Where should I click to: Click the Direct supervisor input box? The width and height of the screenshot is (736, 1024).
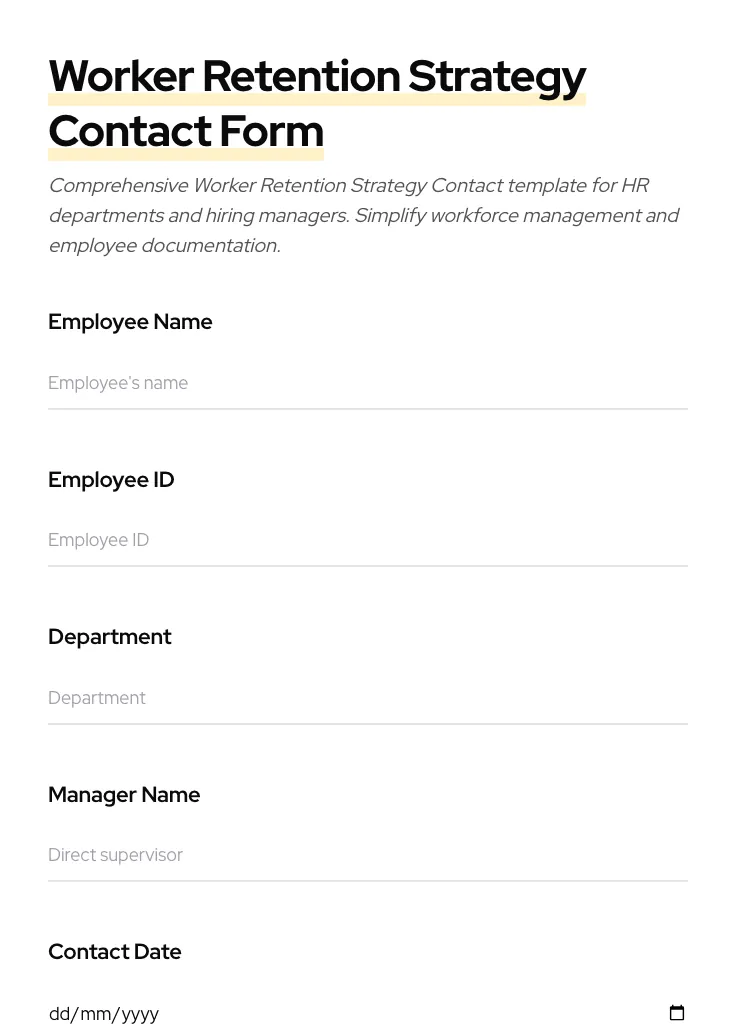pos(300,855)
